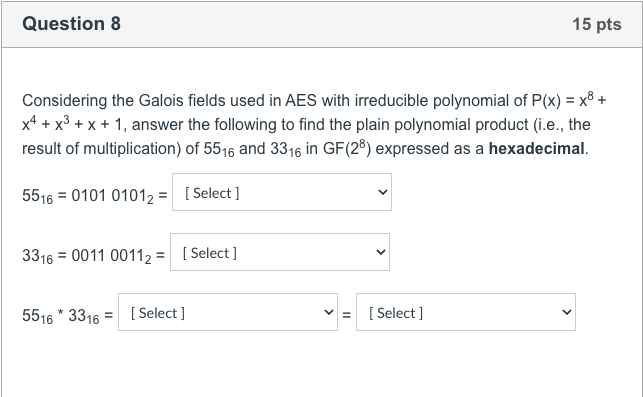Click the chevron on the rightmost product select box
The width and height of the screenshot is (643, 397).
pos(567,312)
